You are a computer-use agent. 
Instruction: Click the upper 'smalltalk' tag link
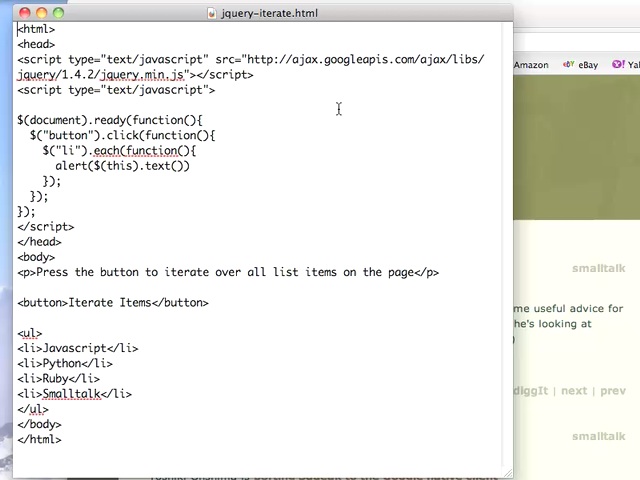coord(598,268)
